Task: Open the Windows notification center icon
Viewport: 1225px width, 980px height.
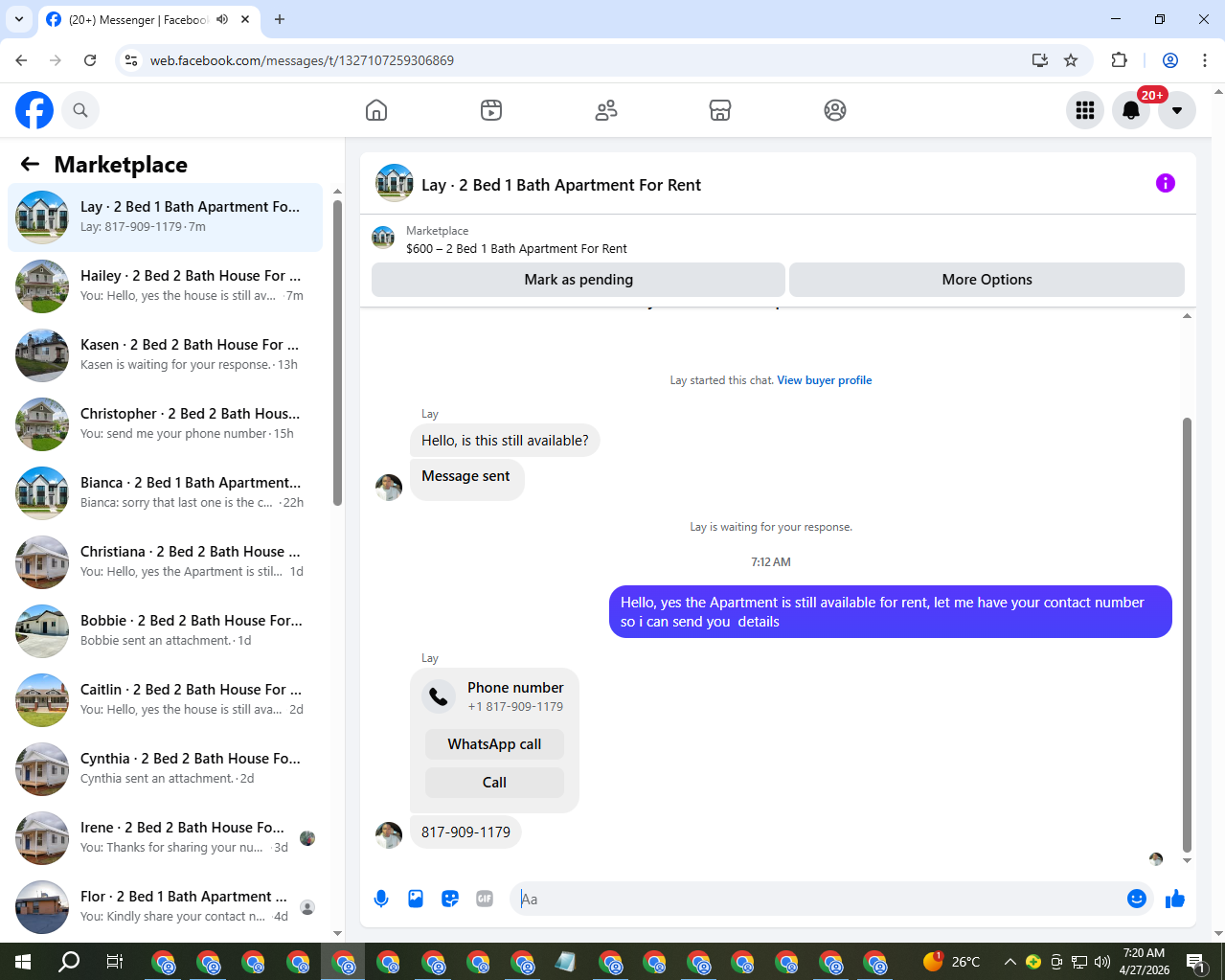Action: click(1195, 961)
